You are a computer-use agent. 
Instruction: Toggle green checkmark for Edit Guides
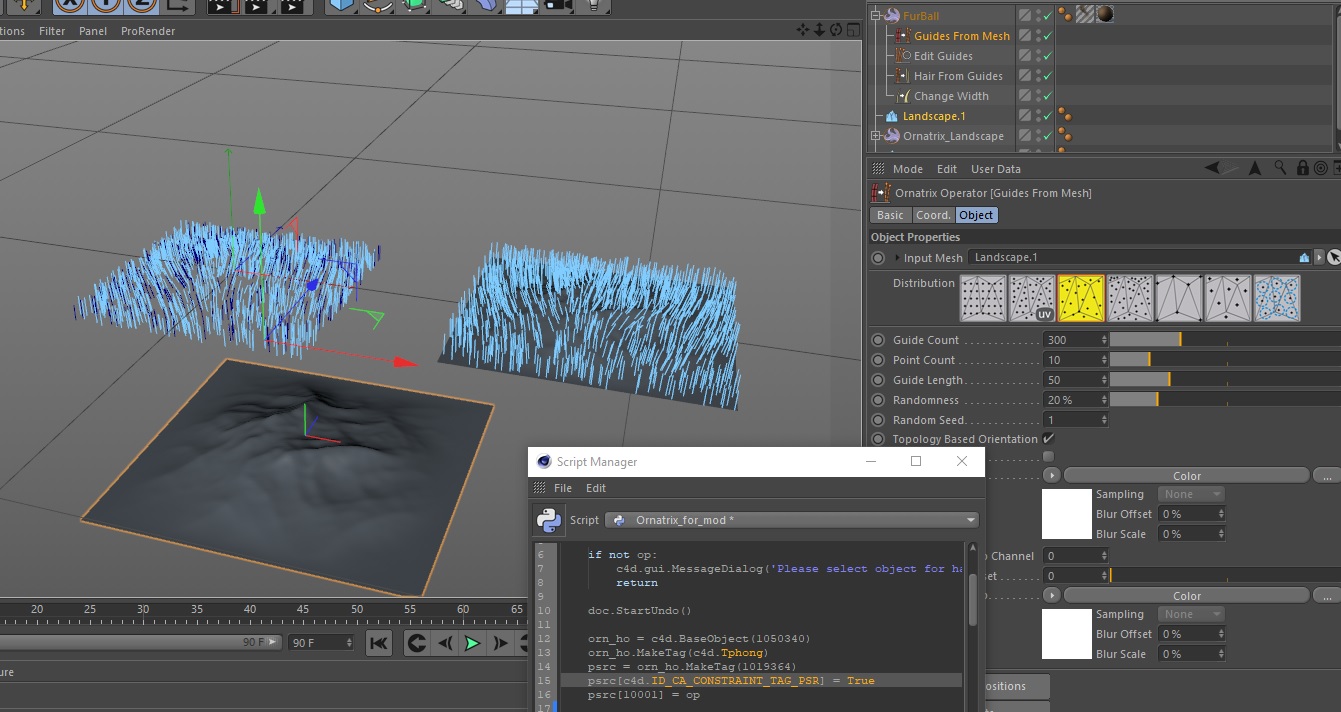pos(1047,56)
